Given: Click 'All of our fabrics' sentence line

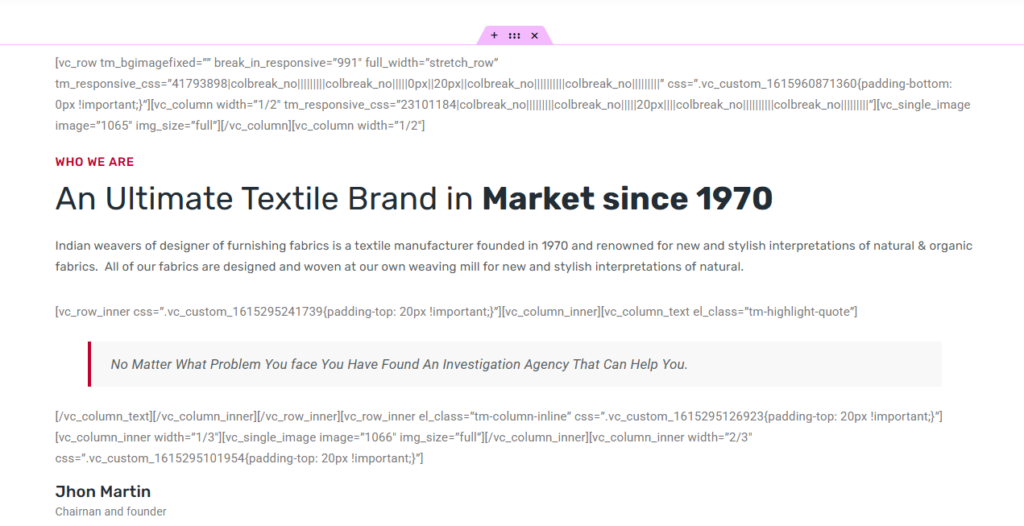Looking at the screenshot, I should click(424, 267).
